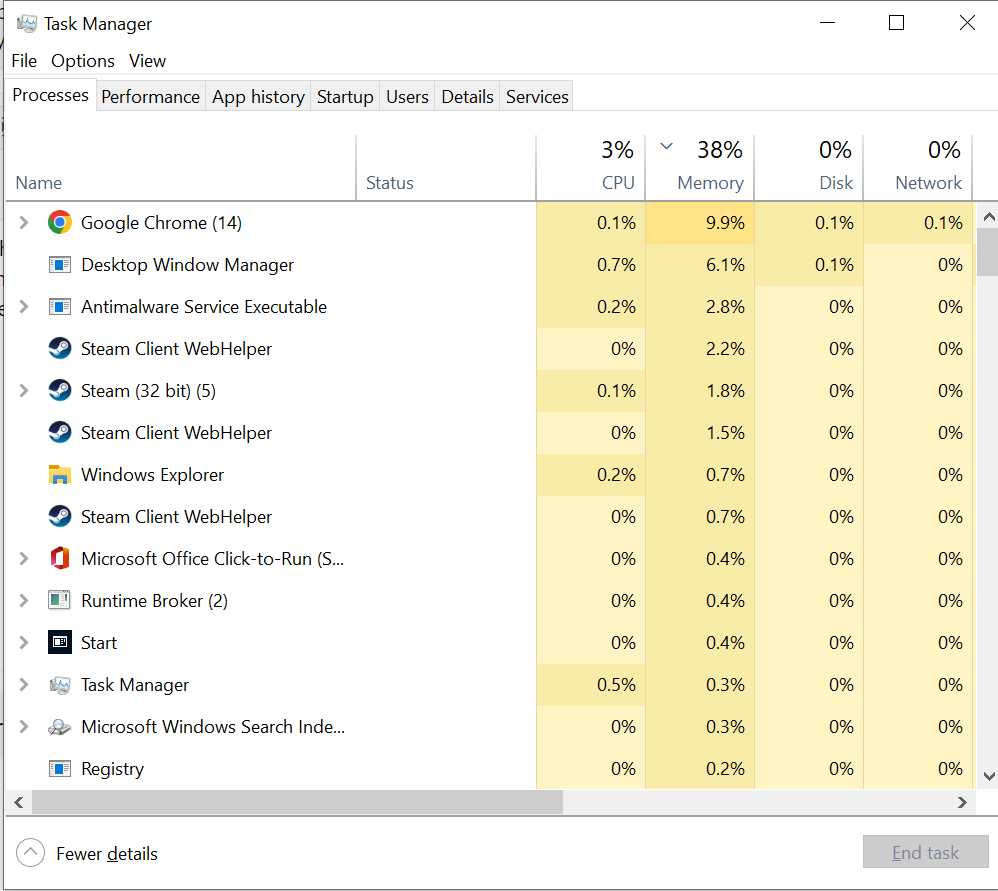Click Antimalware Service 2.8% memory cell

700,307
